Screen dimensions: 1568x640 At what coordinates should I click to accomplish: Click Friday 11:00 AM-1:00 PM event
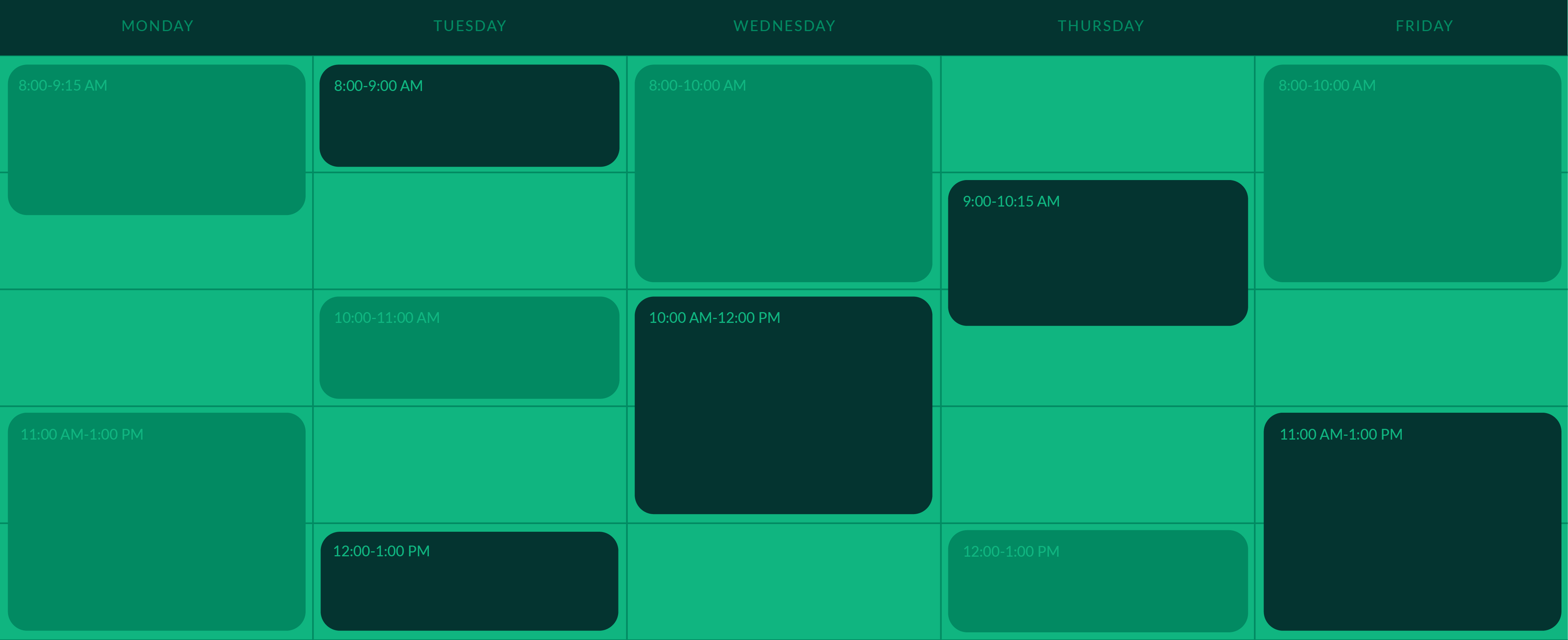1412,521
